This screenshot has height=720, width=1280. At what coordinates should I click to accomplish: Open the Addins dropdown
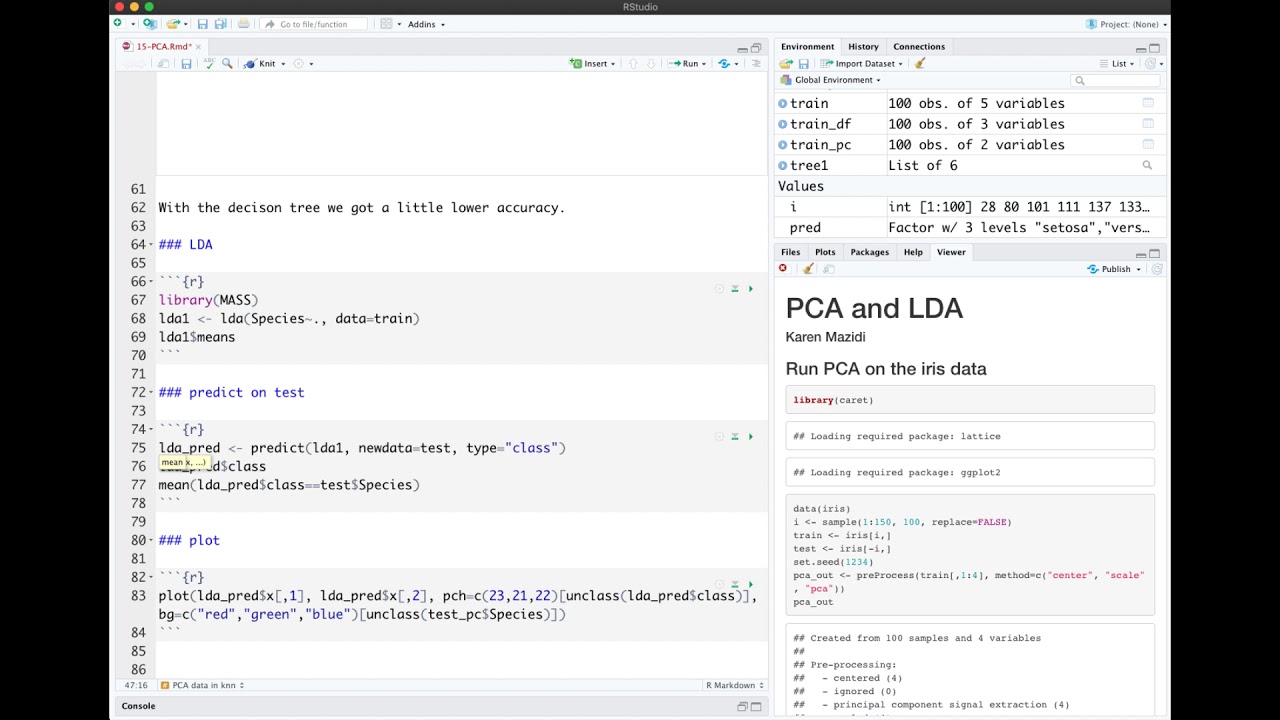click(x=427, y=24)
